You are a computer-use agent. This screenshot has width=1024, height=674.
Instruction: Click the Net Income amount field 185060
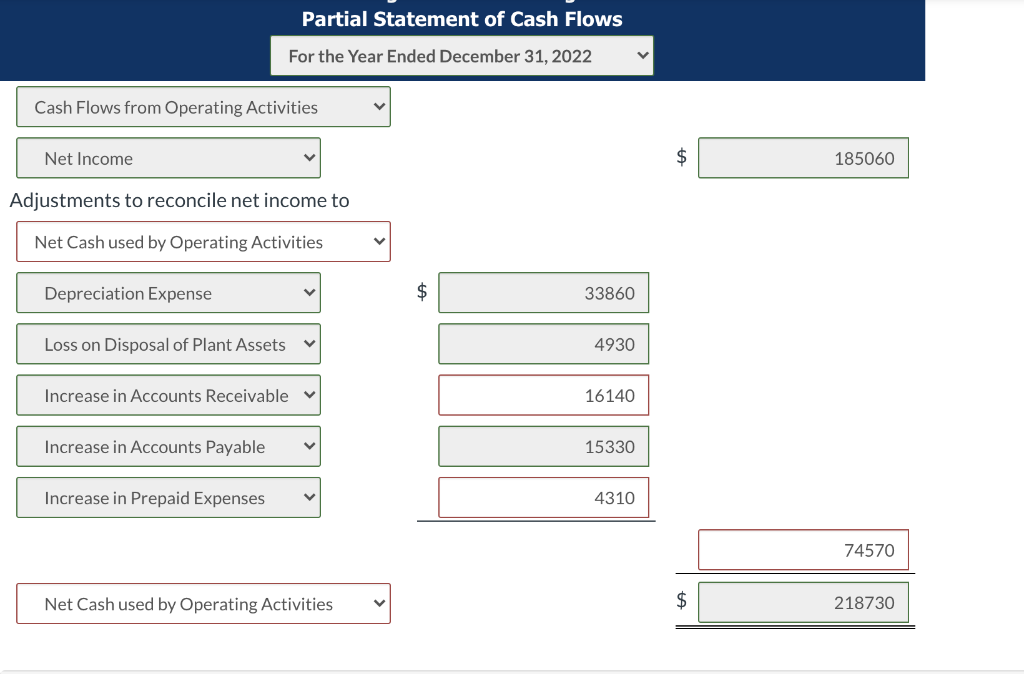click(803, 158)
